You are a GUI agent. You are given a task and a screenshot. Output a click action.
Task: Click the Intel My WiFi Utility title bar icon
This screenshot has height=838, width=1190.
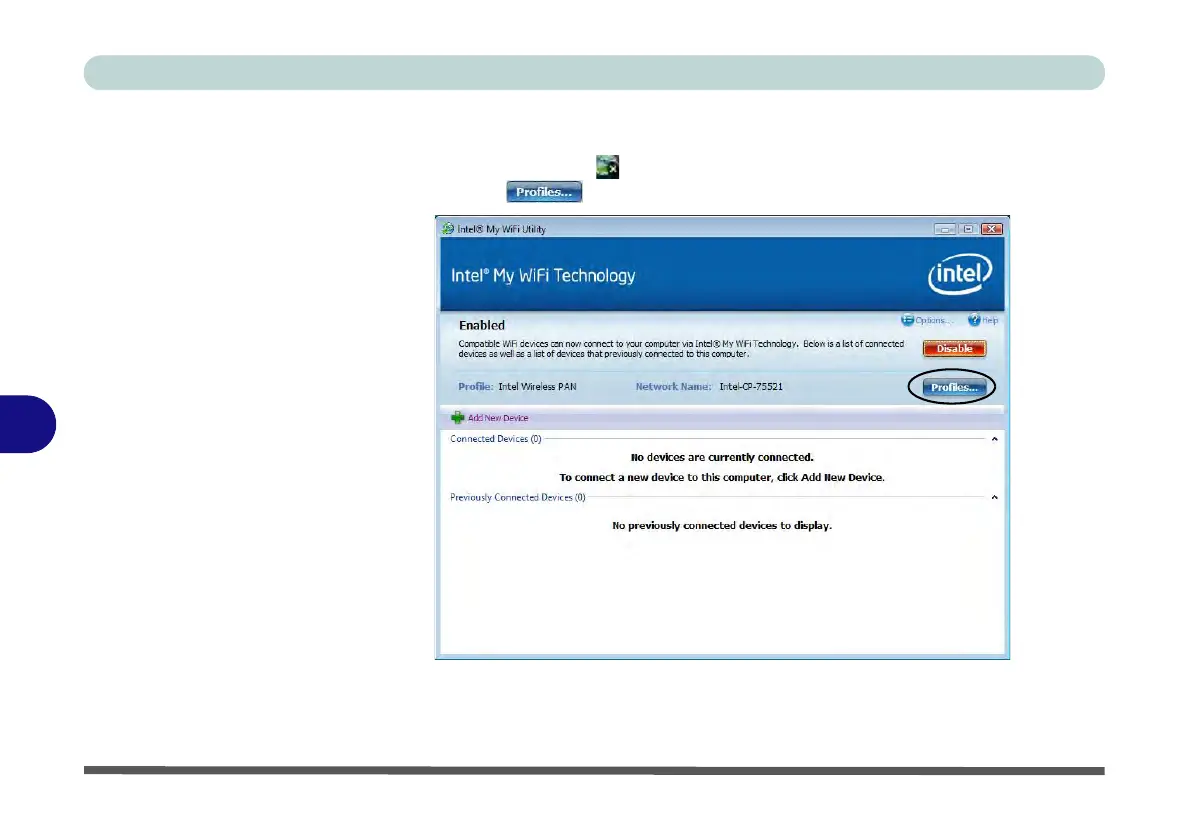[448, 228]
